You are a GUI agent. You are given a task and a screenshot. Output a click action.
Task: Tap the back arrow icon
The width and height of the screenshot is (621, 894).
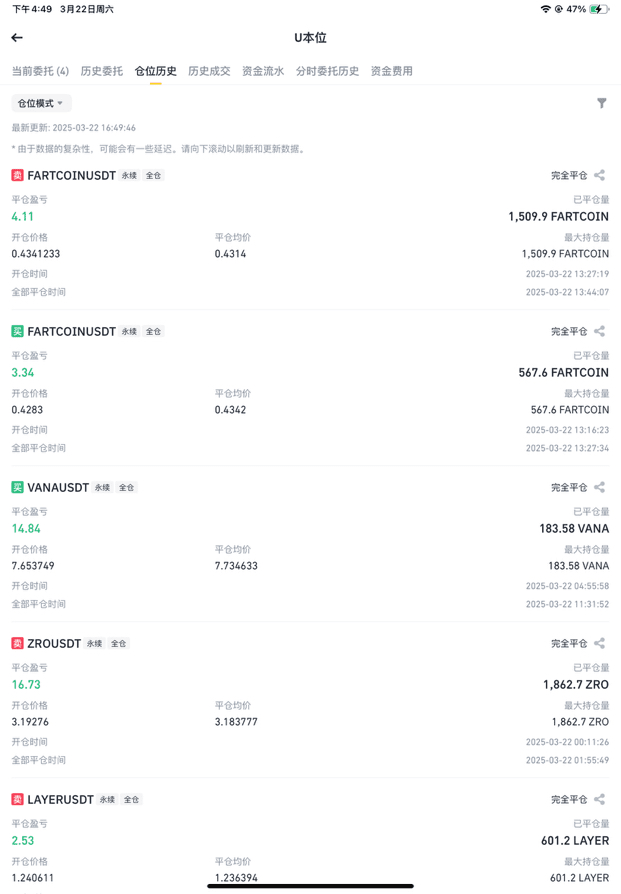point(17,38)
